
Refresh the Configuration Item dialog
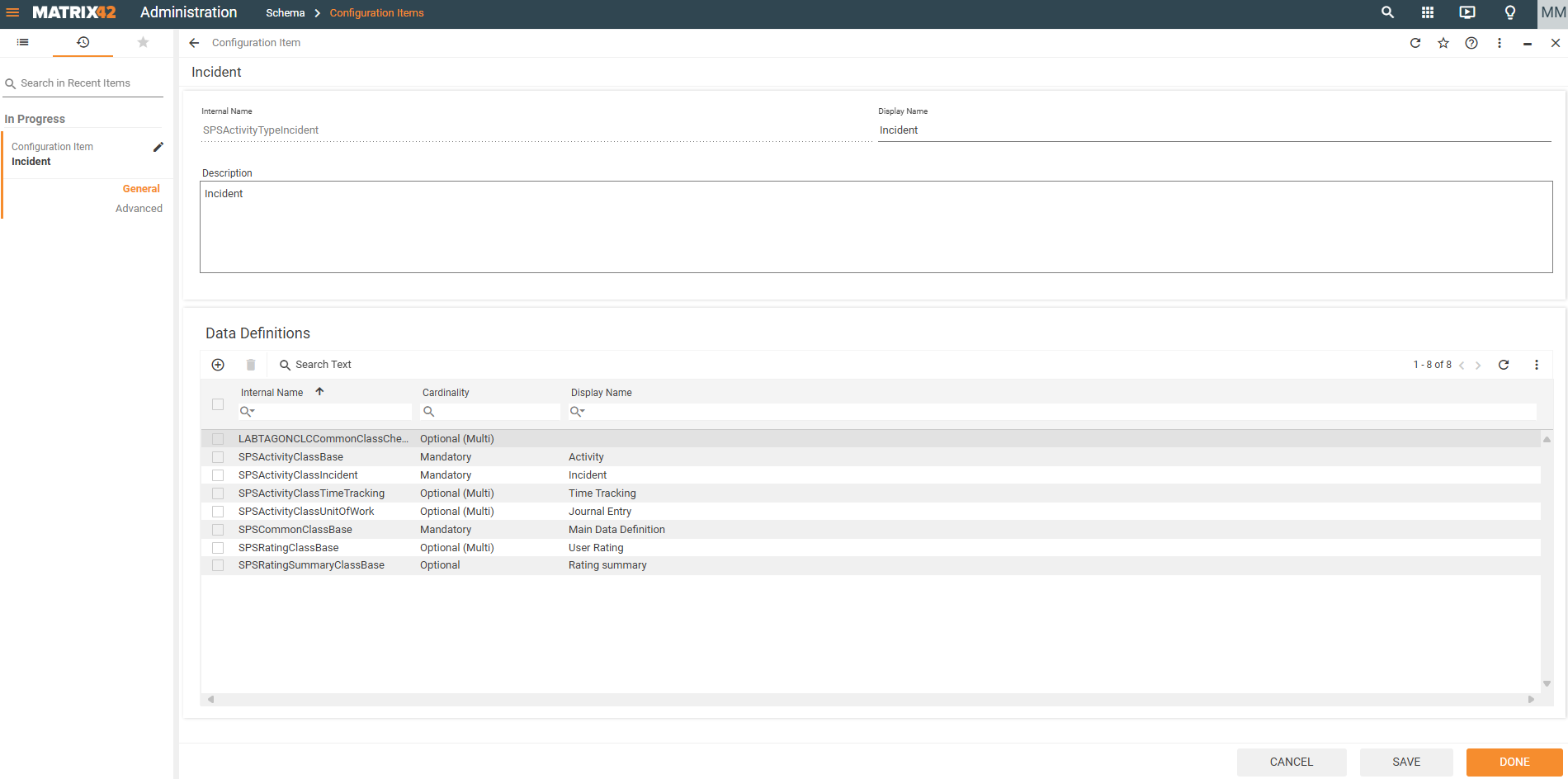[1415, 43]
